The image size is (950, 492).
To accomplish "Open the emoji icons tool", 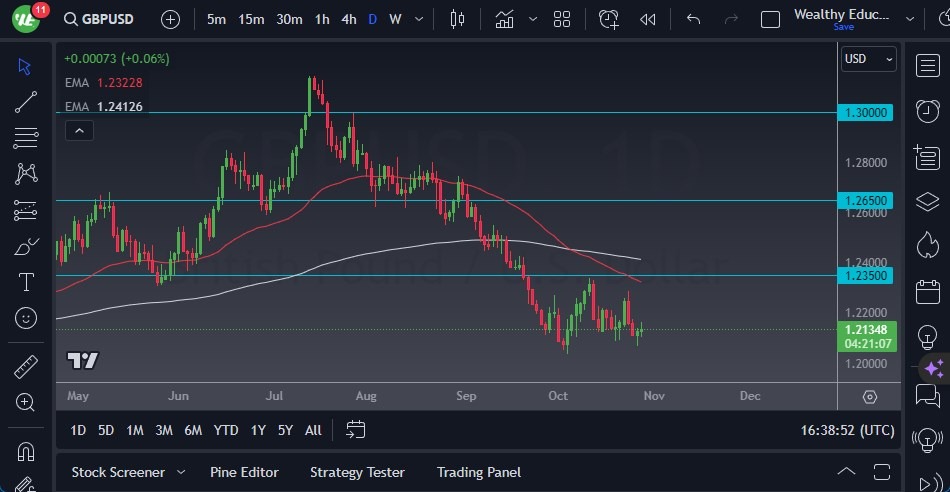I will pyautogui.click(x=26, y=318).
